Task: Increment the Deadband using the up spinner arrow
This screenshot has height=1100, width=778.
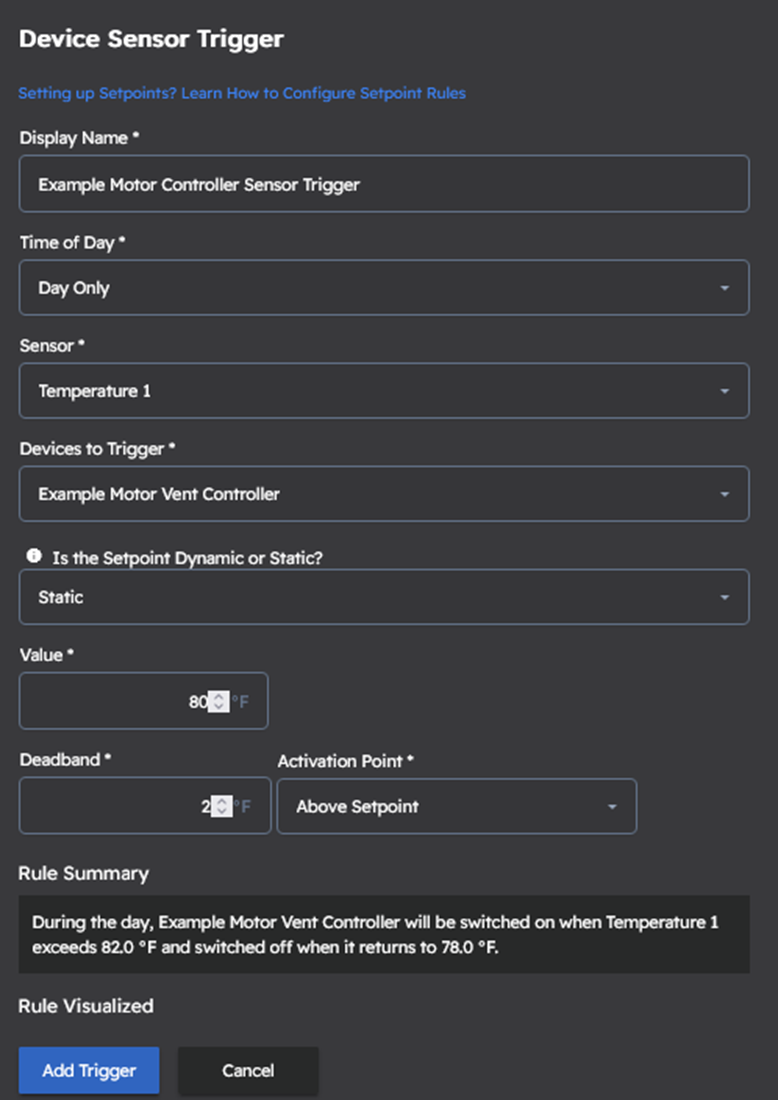Action: coord(220,800)
